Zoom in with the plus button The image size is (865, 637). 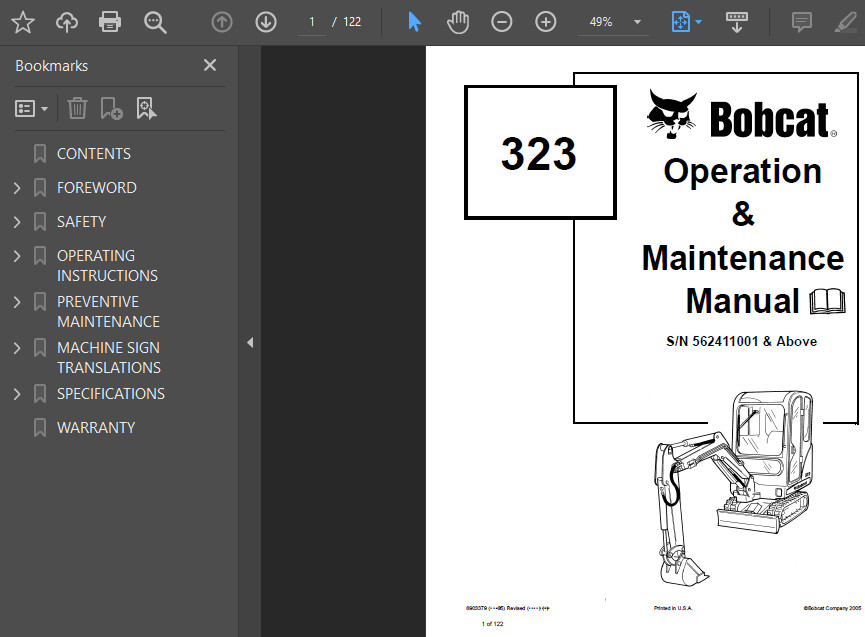pyautogui.click(x=546, y=22)
